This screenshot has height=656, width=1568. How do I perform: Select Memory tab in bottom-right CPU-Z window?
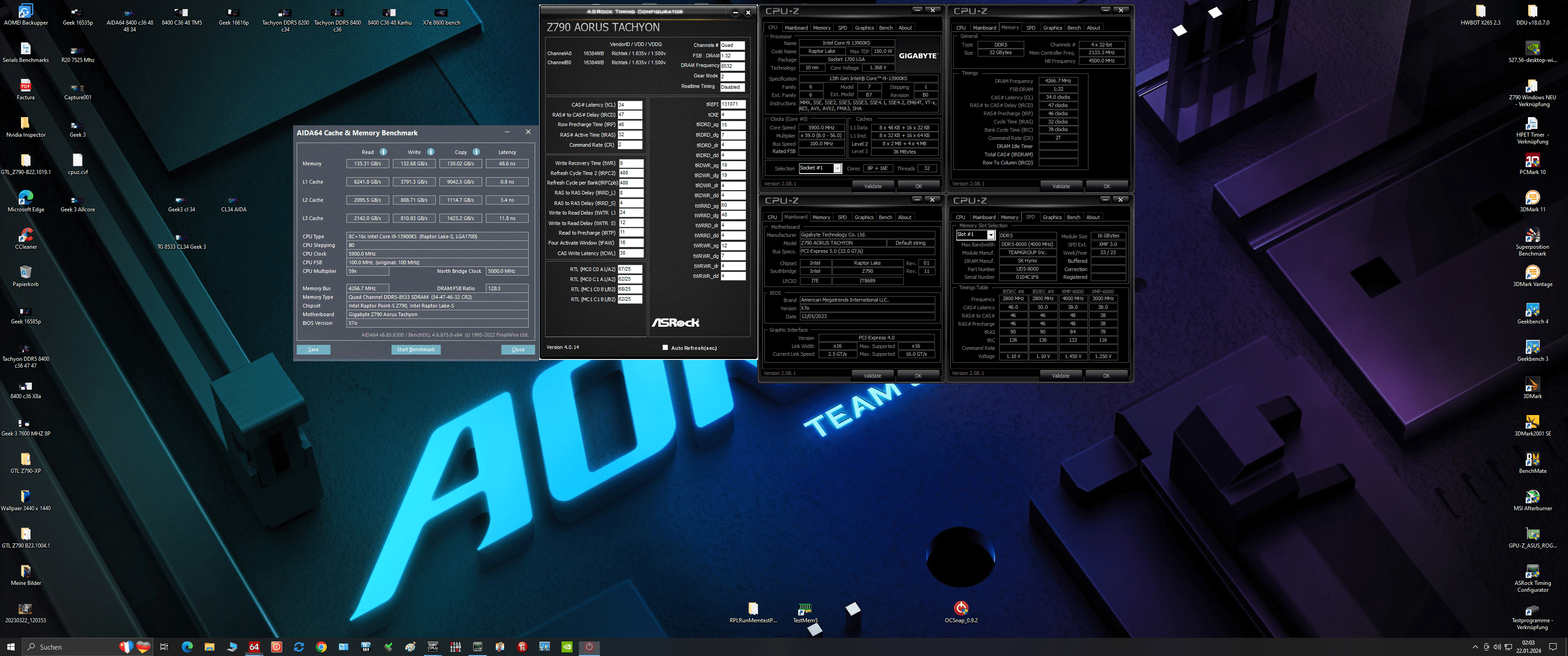(x=1009, y=217)
